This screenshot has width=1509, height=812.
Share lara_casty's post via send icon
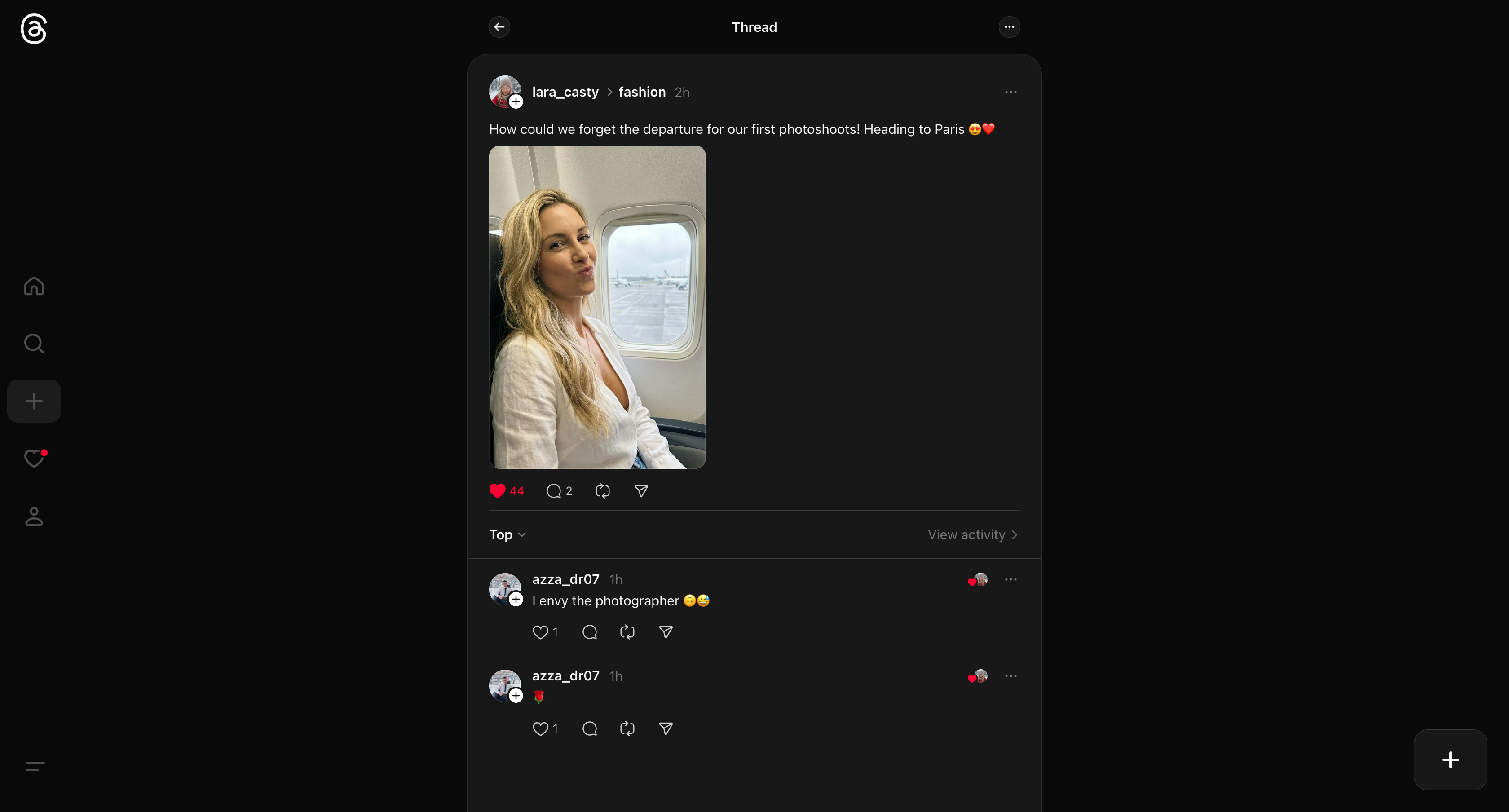(641, 491)
